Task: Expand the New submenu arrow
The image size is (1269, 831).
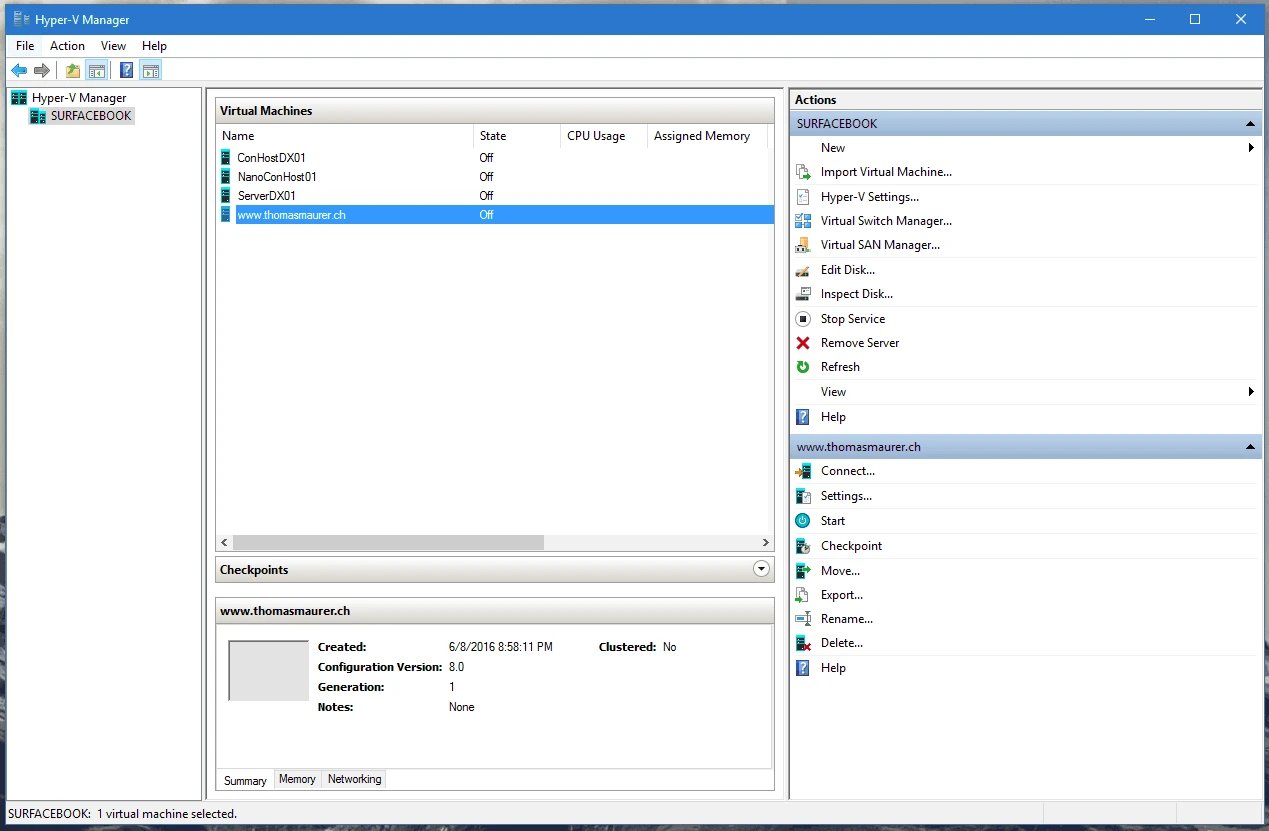Action: [1251, 148]
